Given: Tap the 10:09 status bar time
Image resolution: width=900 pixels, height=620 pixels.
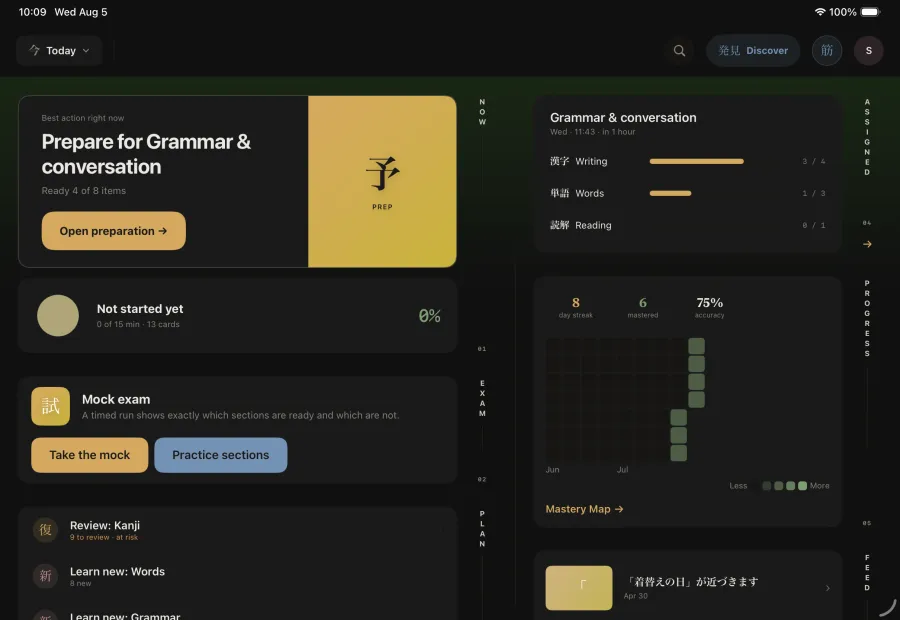Looking at the screenshot, I should click(32, 12).
